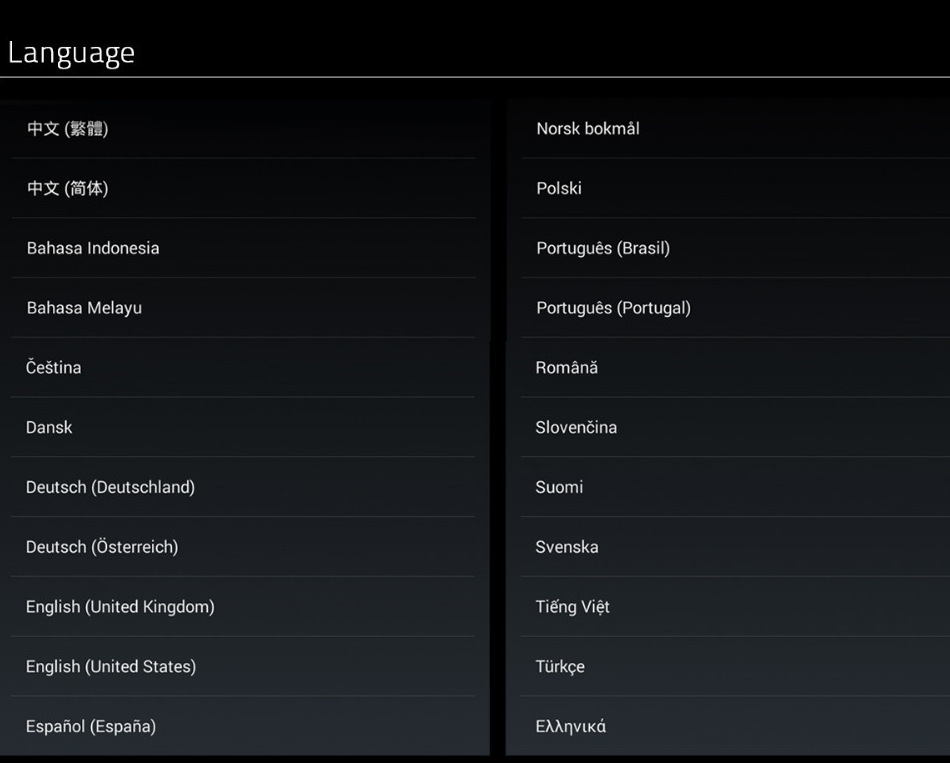
Task: Switch language to English (United States)
Action: point(111,667)
